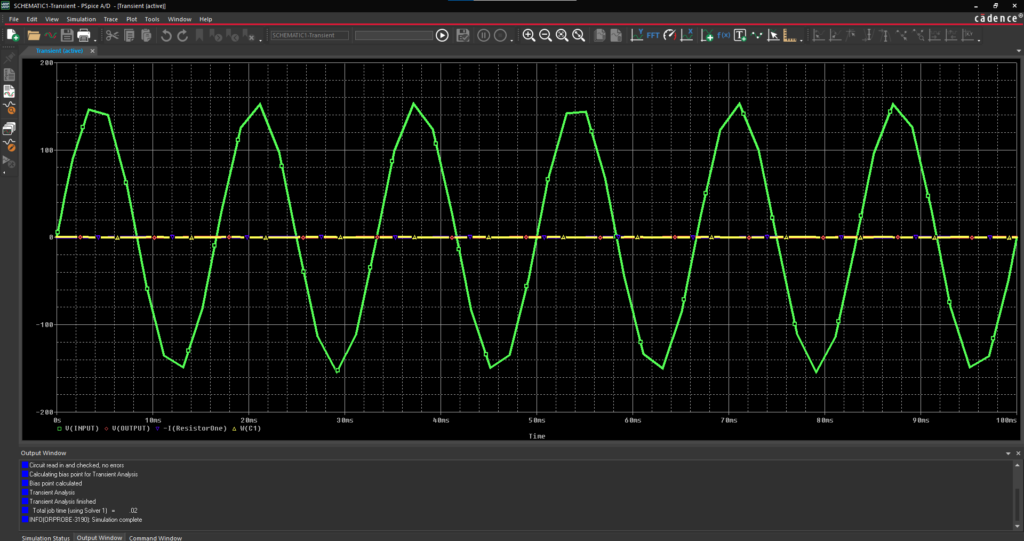
Task: Open the Help menu
Action: (x=206, y=19)
